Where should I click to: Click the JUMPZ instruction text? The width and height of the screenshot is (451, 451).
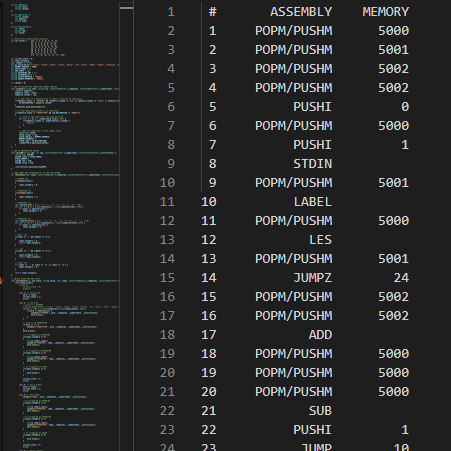[313, 278]
